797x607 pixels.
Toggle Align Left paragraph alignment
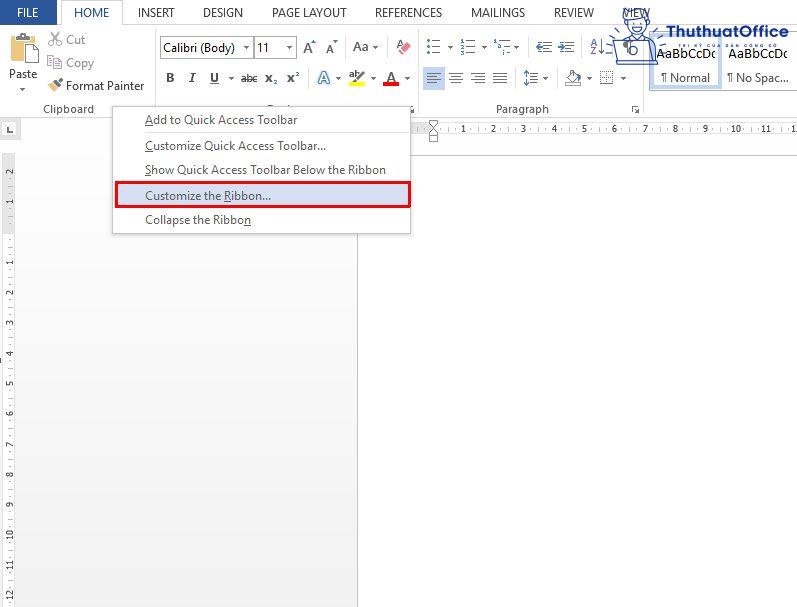pos(434,78)
